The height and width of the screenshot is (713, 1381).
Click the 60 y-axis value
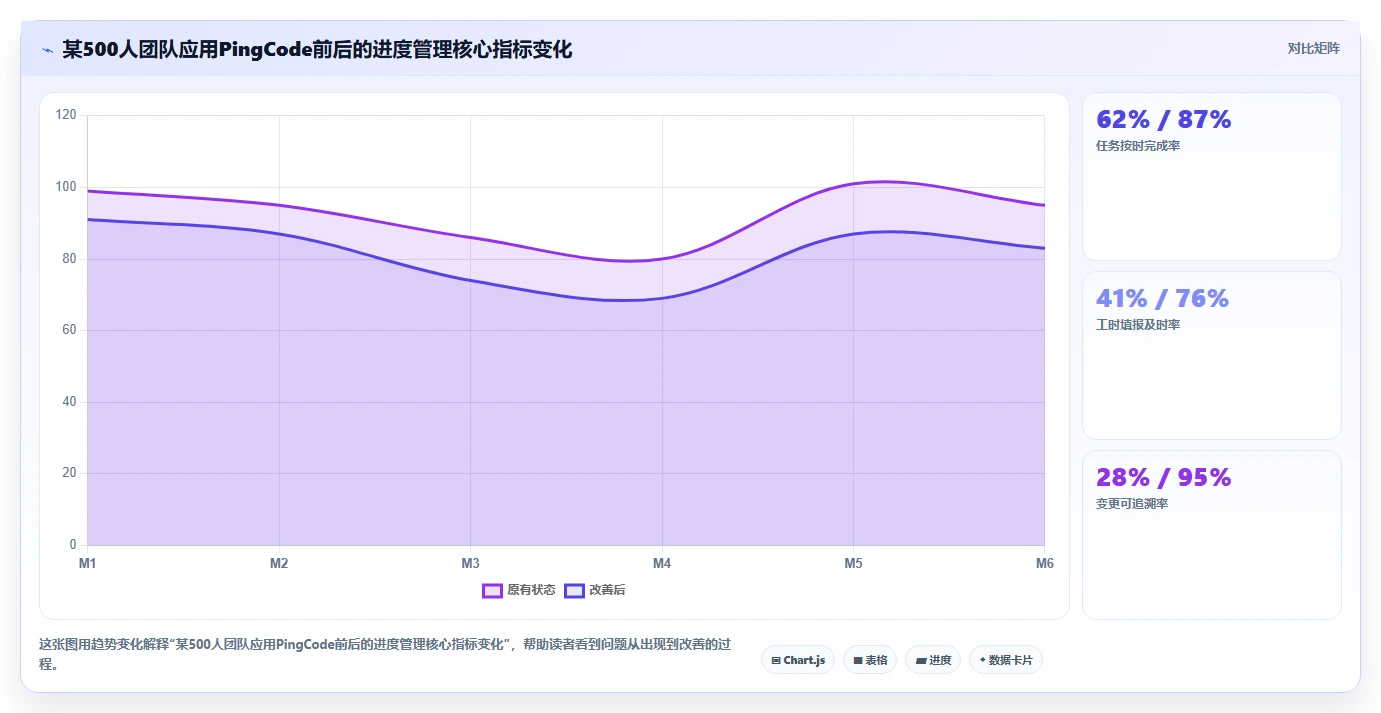coord(69,330)
